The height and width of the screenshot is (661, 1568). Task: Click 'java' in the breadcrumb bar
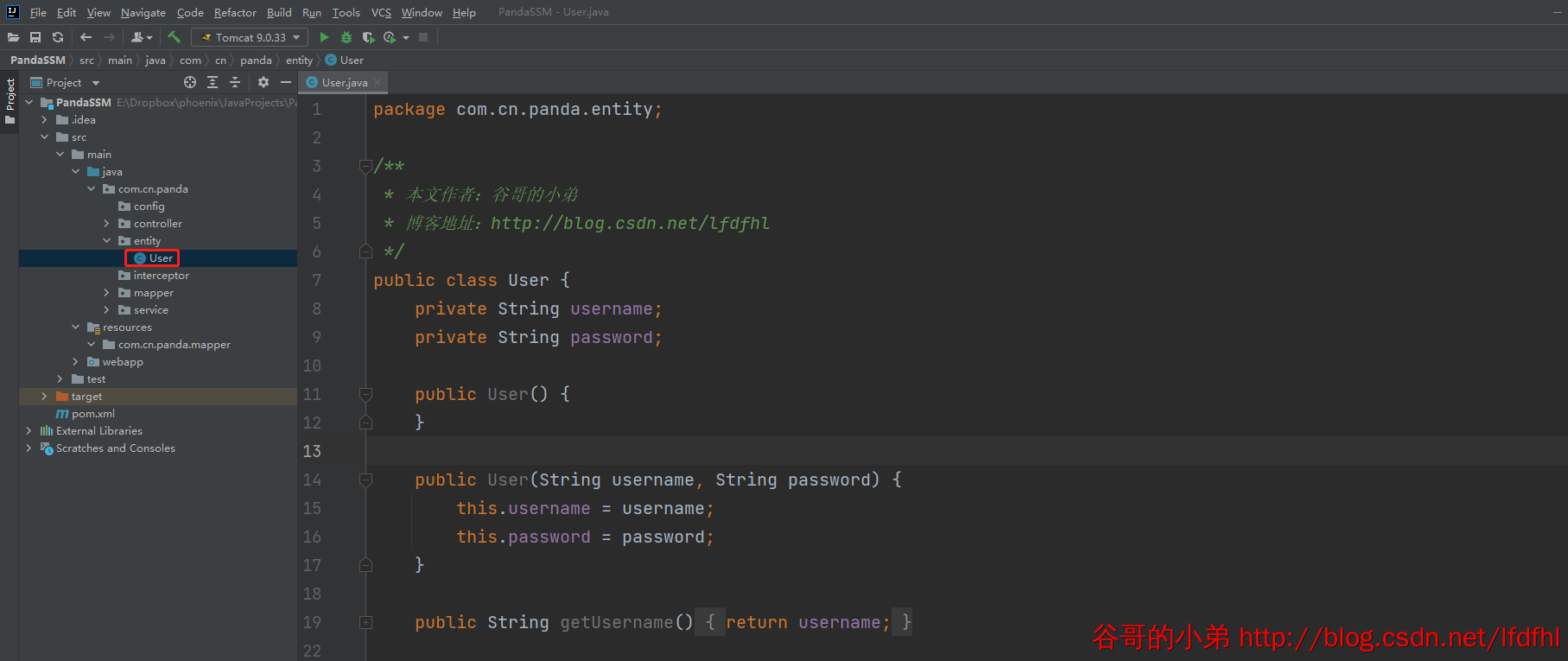(x=156, y=60)
